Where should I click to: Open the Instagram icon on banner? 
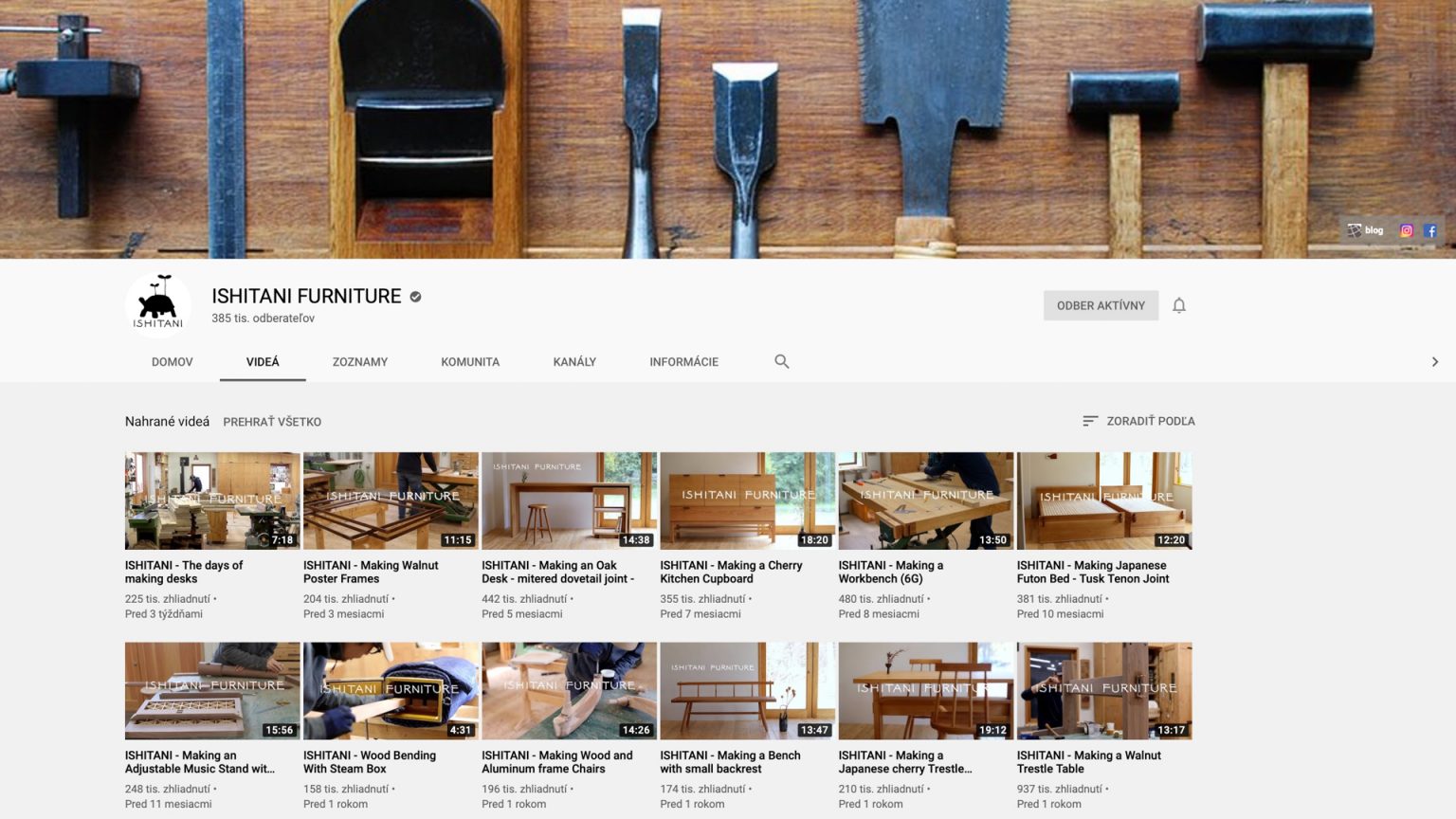click(1407, 230)
